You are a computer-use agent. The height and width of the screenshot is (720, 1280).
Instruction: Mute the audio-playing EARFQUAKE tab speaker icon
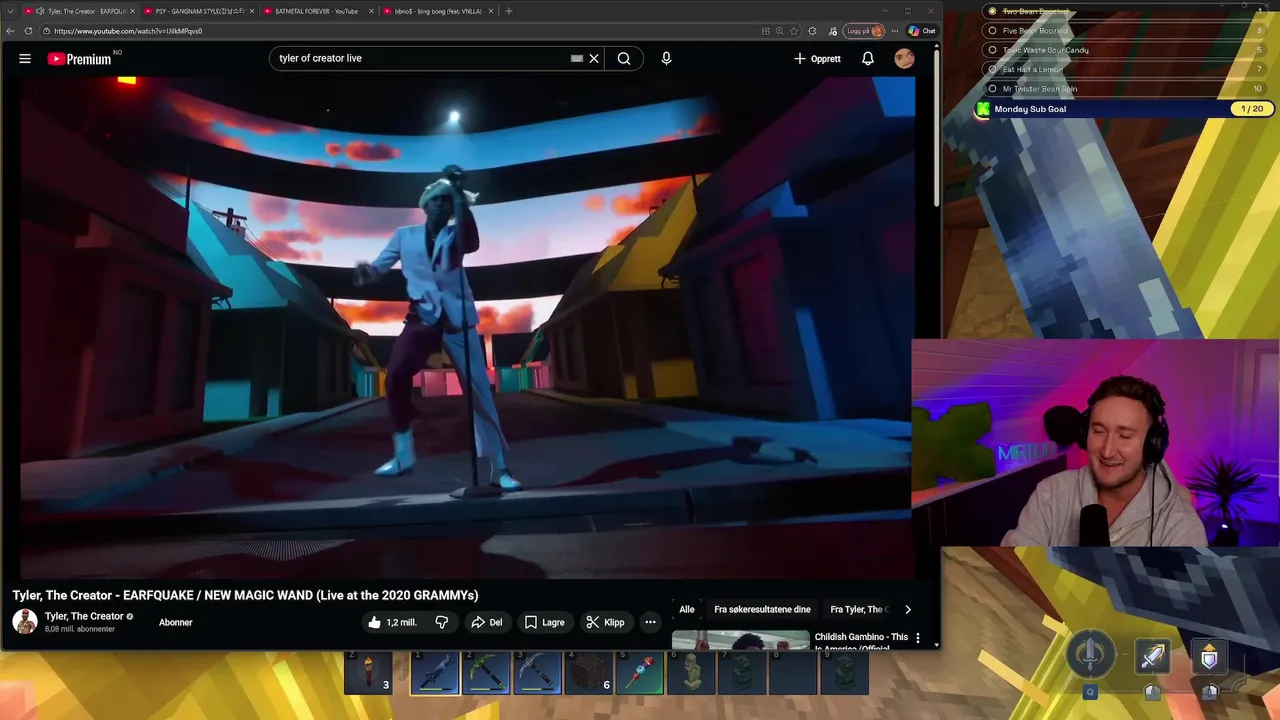(x=40, y=11)
